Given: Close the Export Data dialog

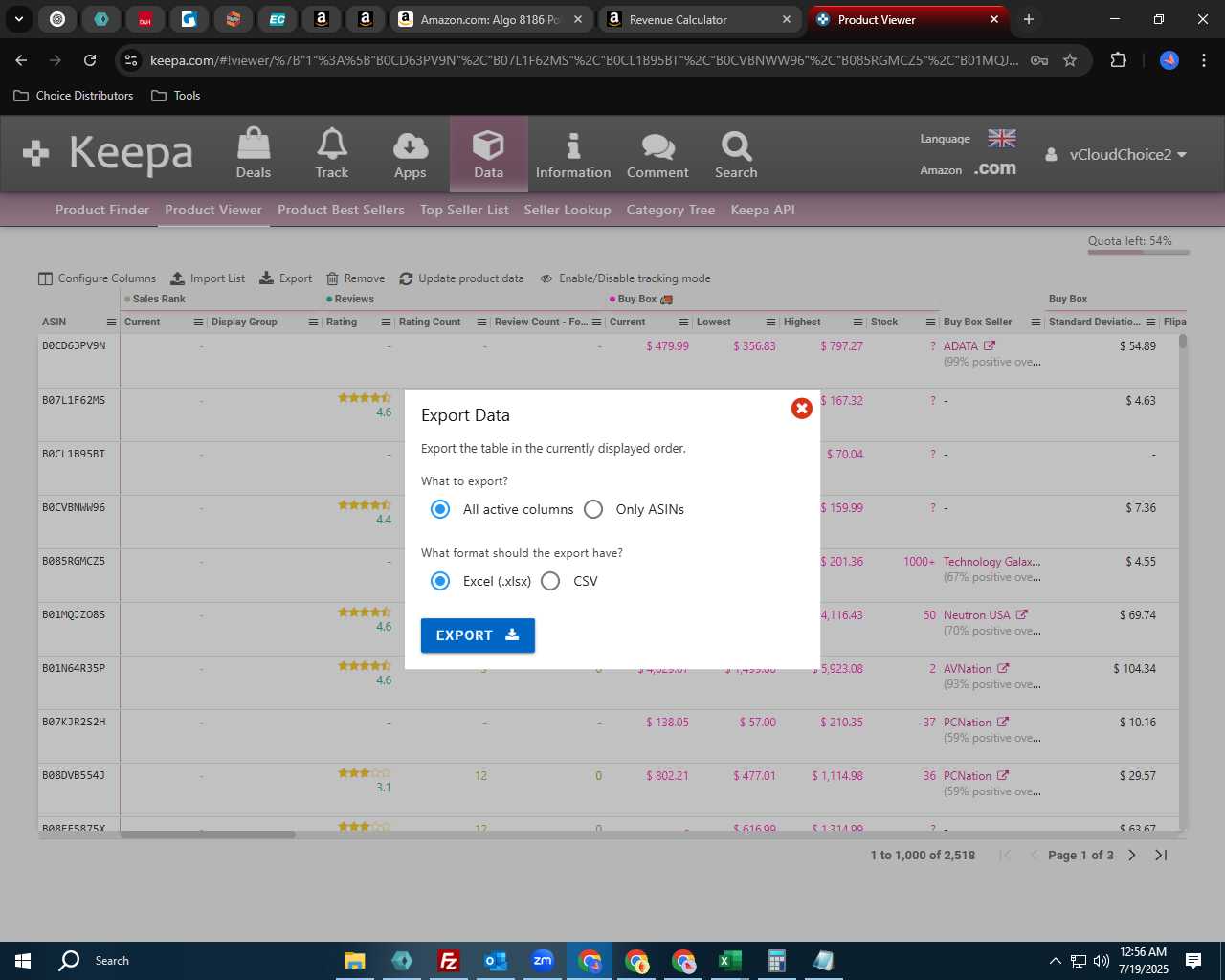Looking at the screenshot, I should 802,409.
